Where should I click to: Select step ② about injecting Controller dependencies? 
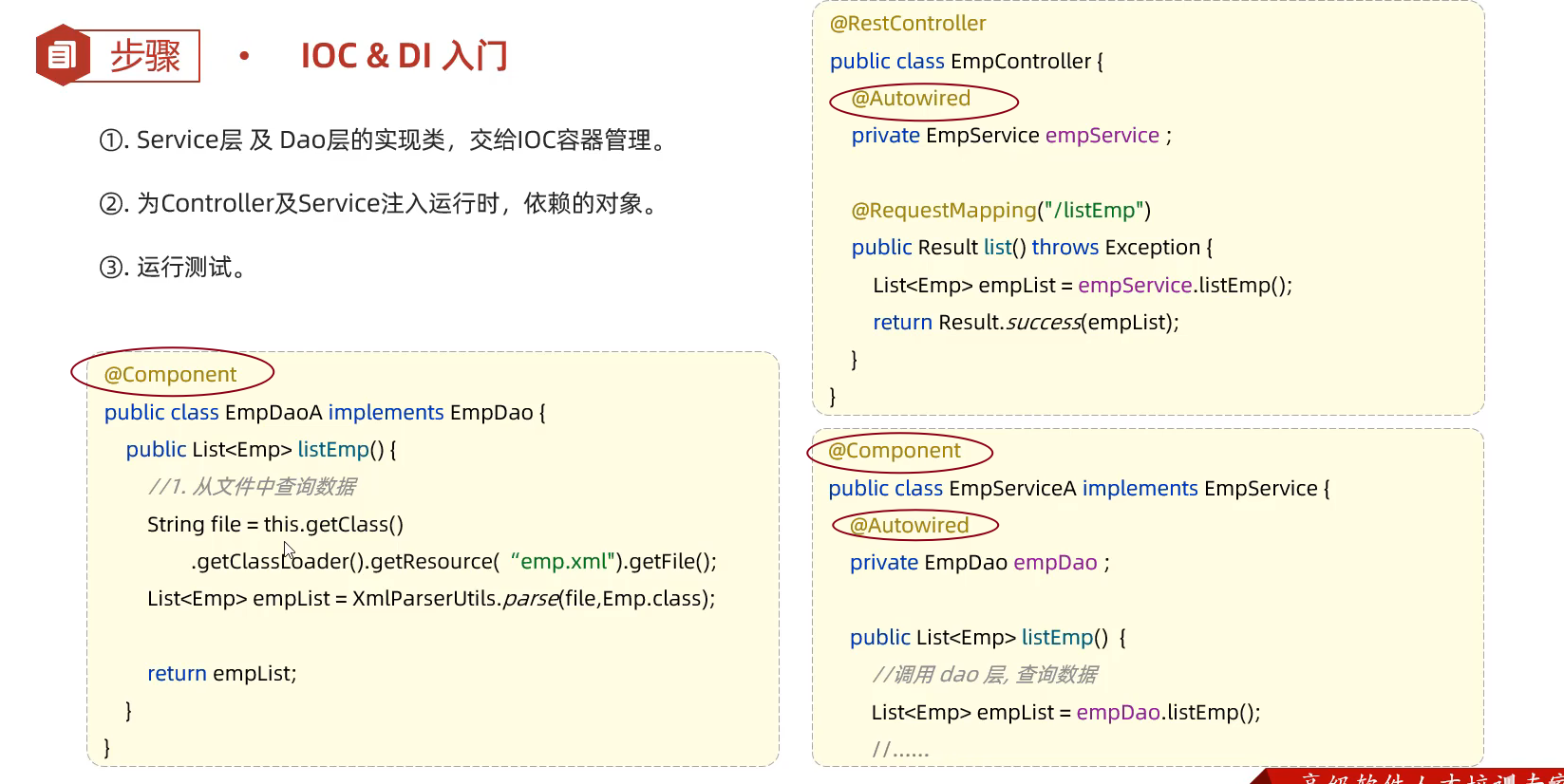380,204
